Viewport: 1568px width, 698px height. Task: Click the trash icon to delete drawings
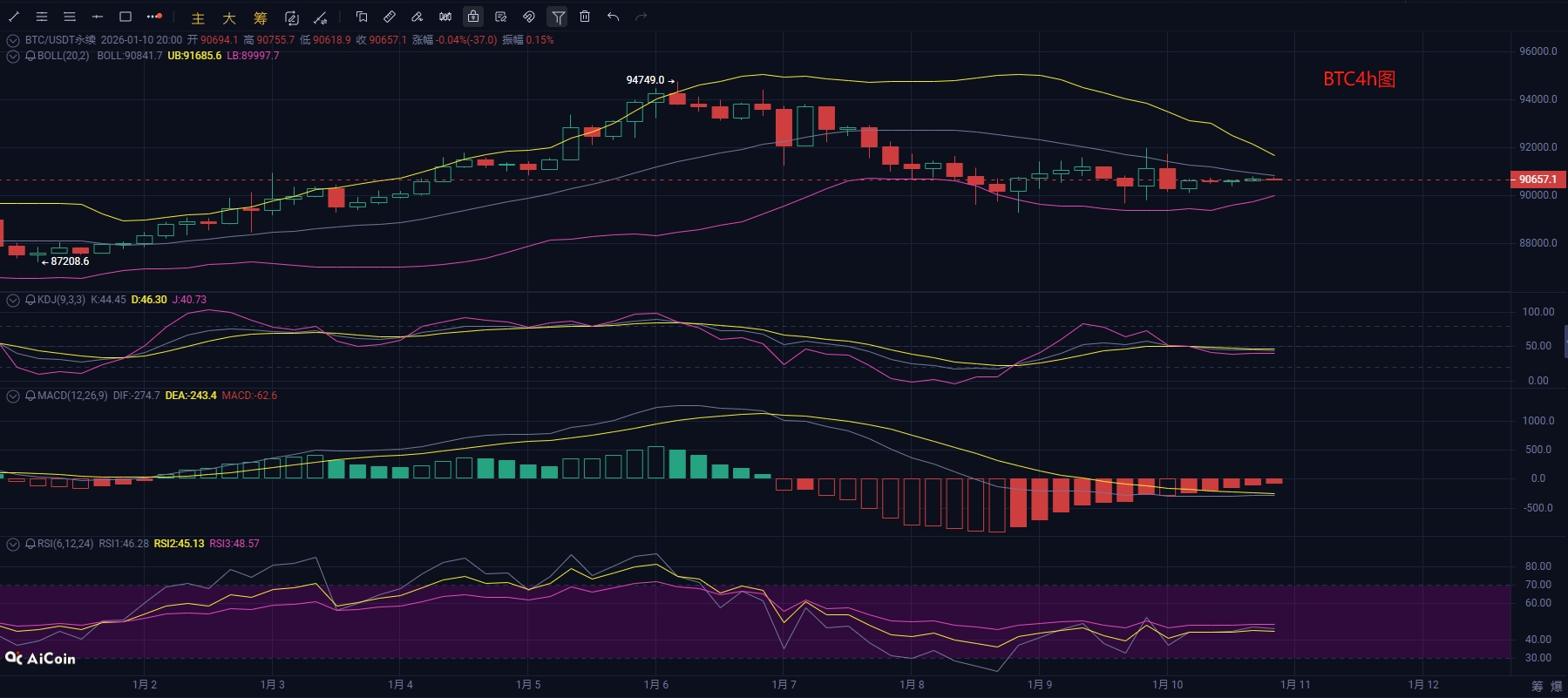click(x=585, y=17)
